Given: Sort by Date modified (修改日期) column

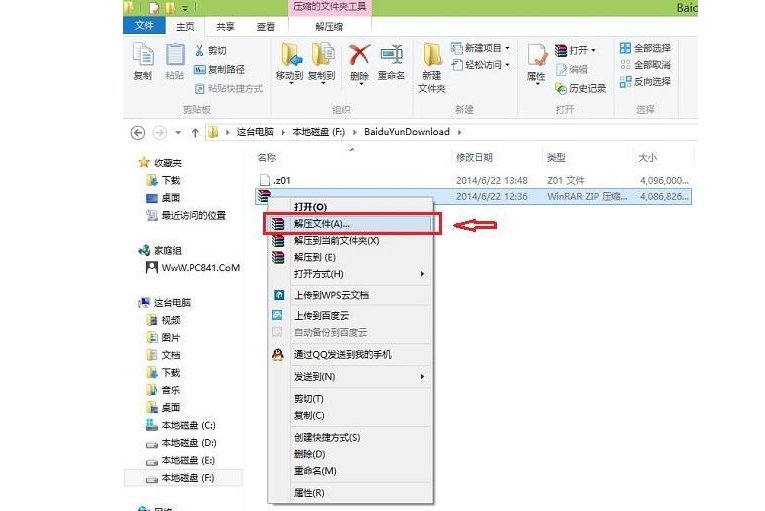Looking at the screenshot, I should 474,157.
